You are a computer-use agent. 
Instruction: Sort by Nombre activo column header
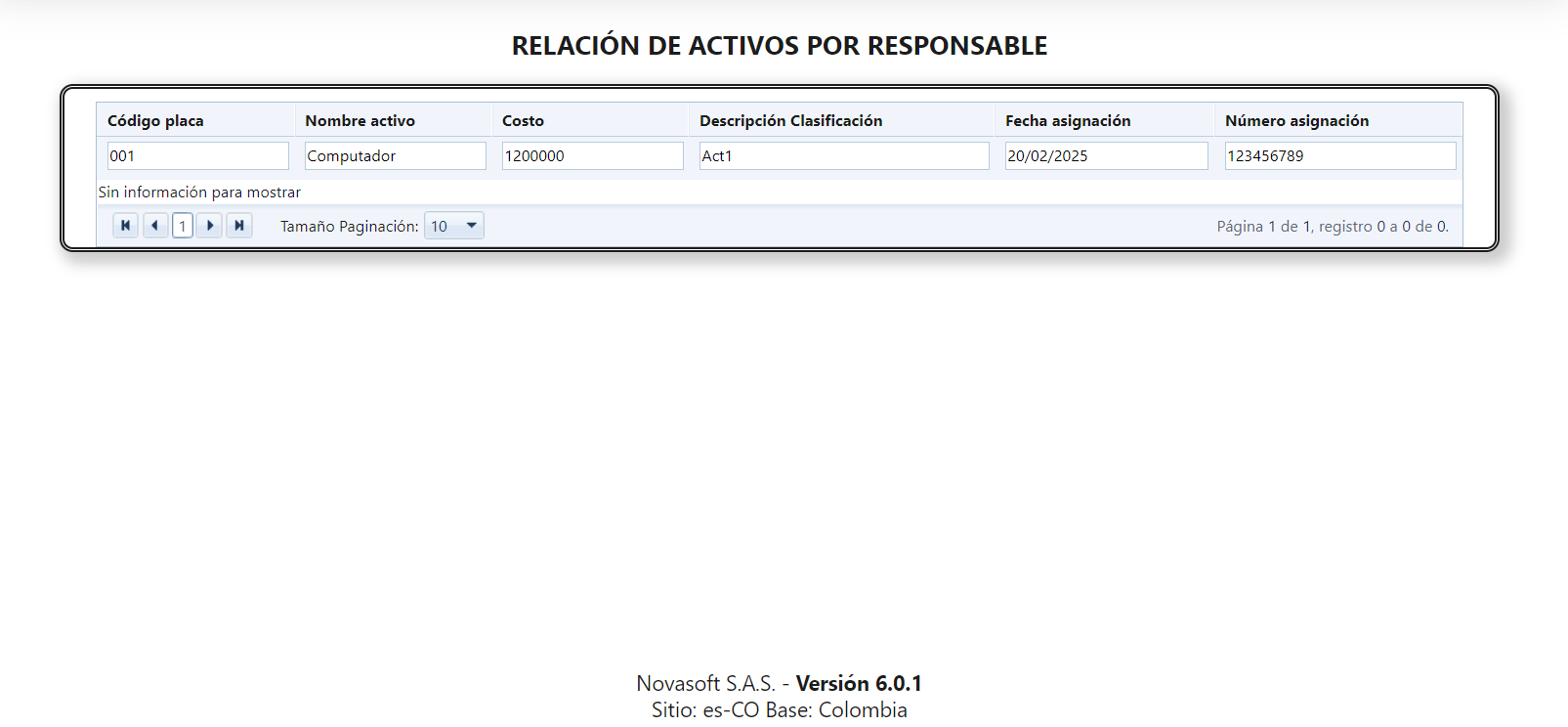tap(360, 120)
